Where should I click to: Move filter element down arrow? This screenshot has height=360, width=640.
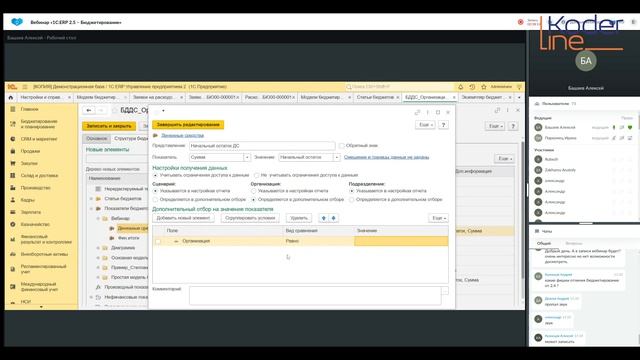pos(333,218)
